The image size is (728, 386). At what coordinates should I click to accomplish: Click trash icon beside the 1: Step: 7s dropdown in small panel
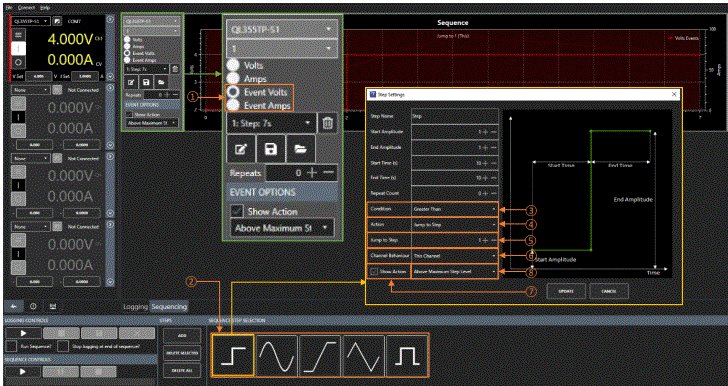pyautogui.click(x=175, y=69)
